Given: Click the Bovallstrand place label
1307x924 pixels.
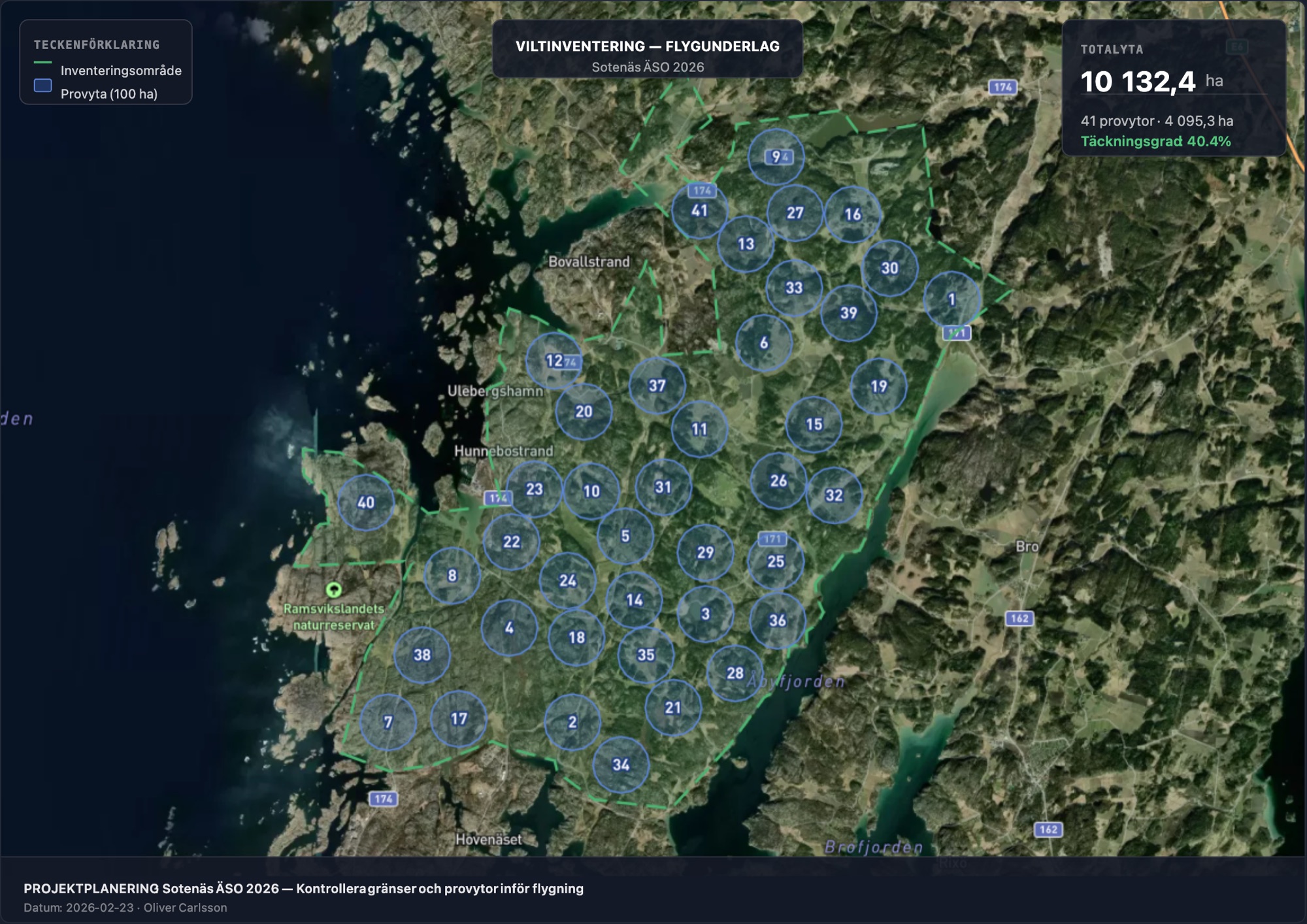Looking at the screenshot, I should click(589, 261).
